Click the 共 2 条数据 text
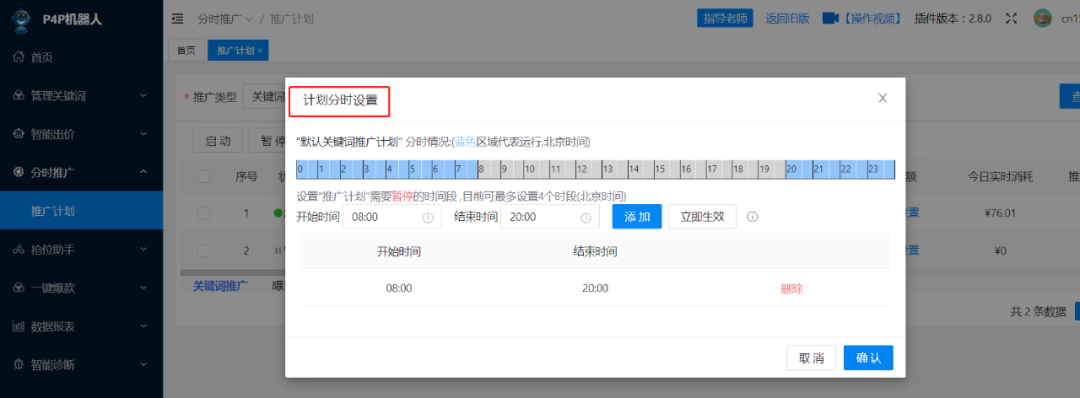The image size is (1080, 398). pos(1038,311)
